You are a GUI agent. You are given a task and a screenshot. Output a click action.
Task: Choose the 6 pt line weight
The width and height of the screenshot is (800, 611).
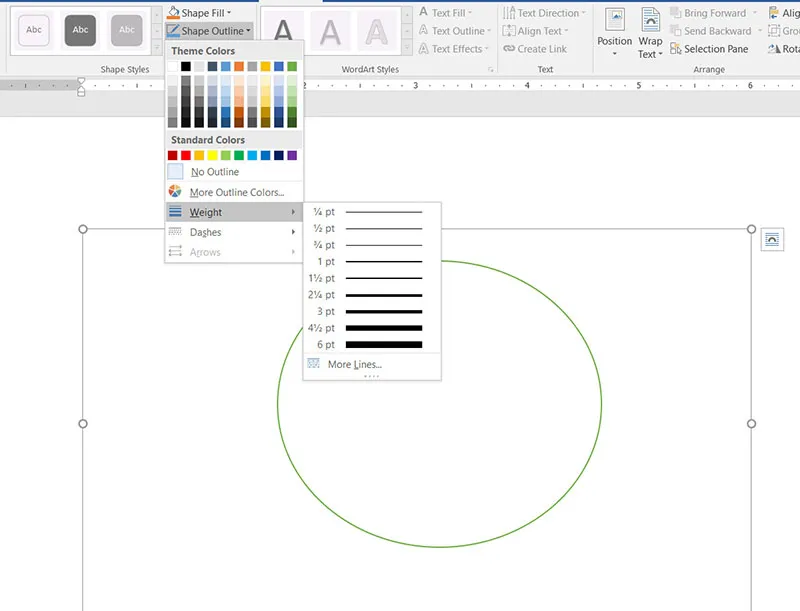[371, 345]
